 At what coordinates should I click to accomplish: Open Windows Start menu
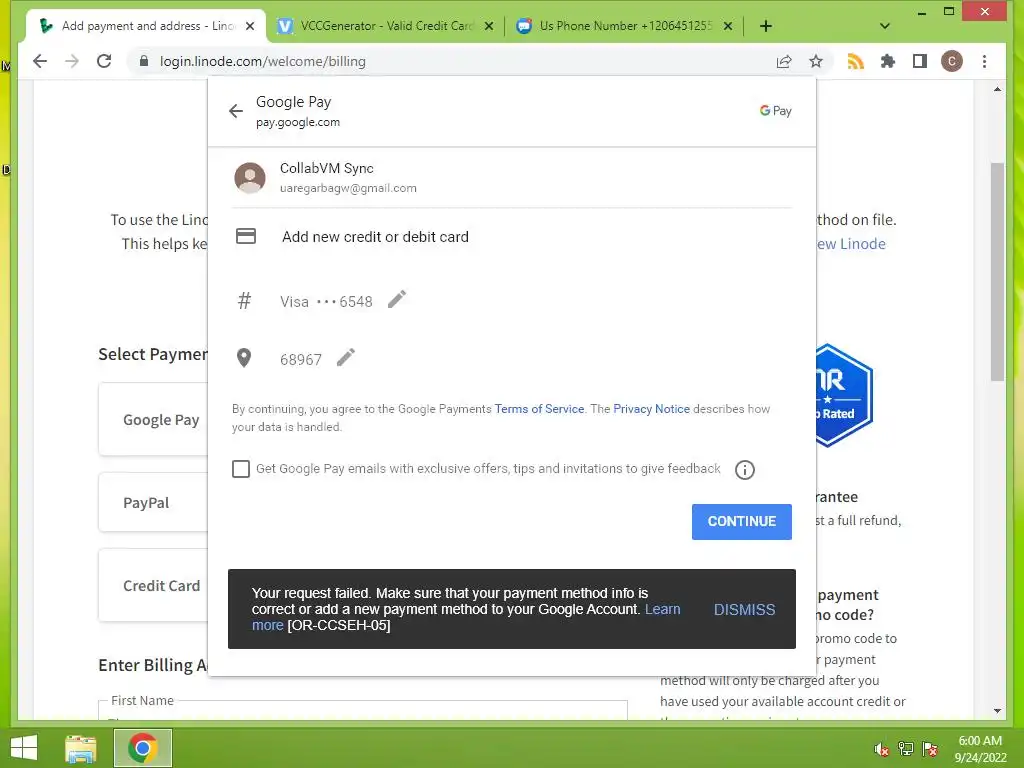(x=24, y=748)
